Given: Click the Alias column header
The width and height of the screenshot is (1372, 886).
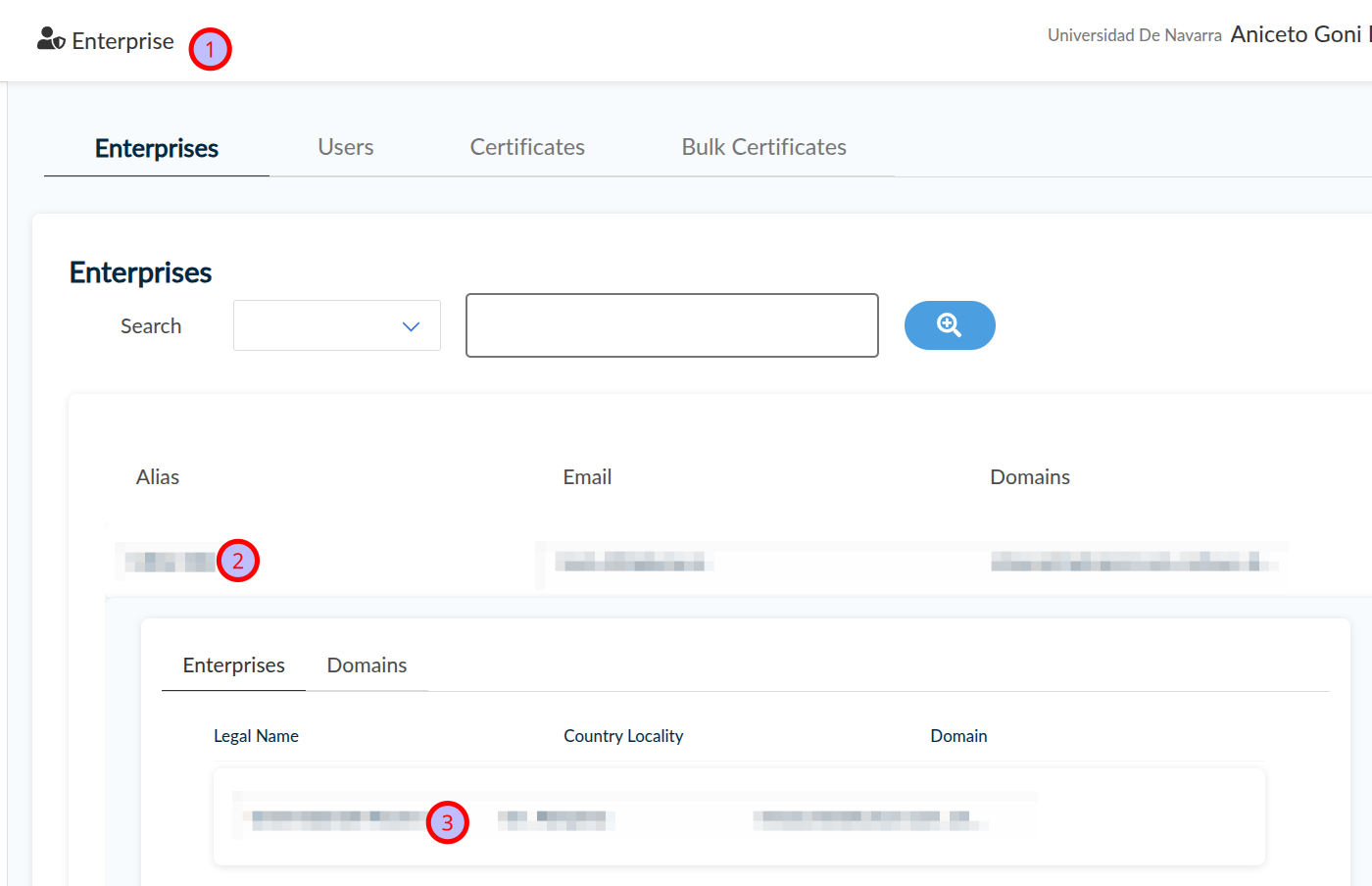Looking at the screenshot, I should pyautogui.click(x=158, y=477).
